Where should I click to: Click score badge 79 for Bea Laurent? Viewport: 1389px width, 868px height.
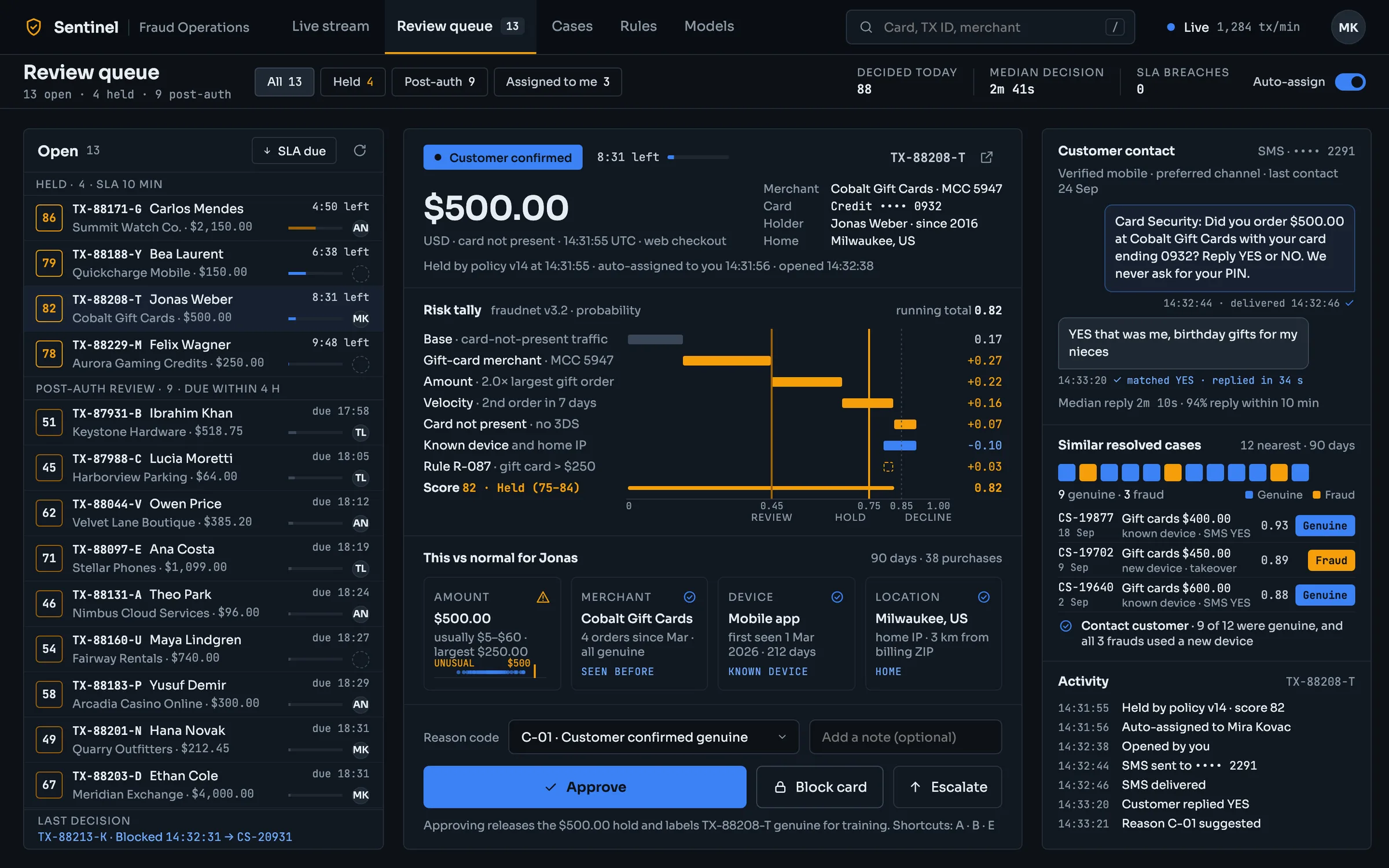click(x=49, y=263)
